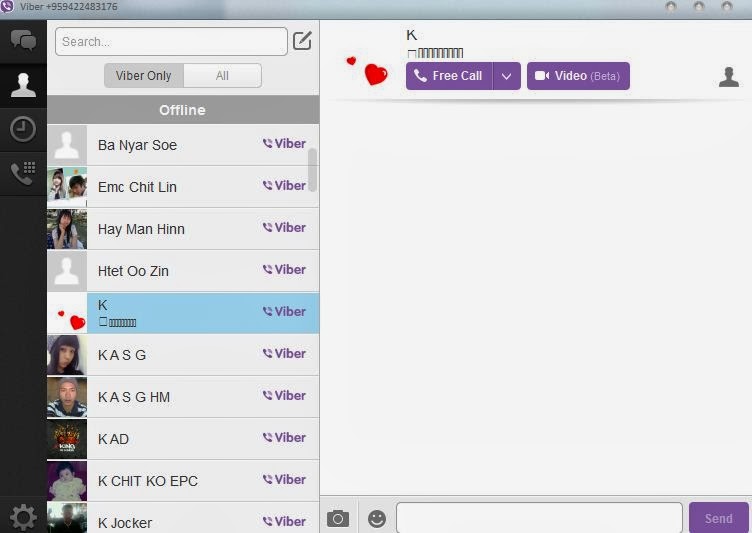Open the conversations chat bubbles tab
Screen dimensions: 752x533
tap(23, 41)
